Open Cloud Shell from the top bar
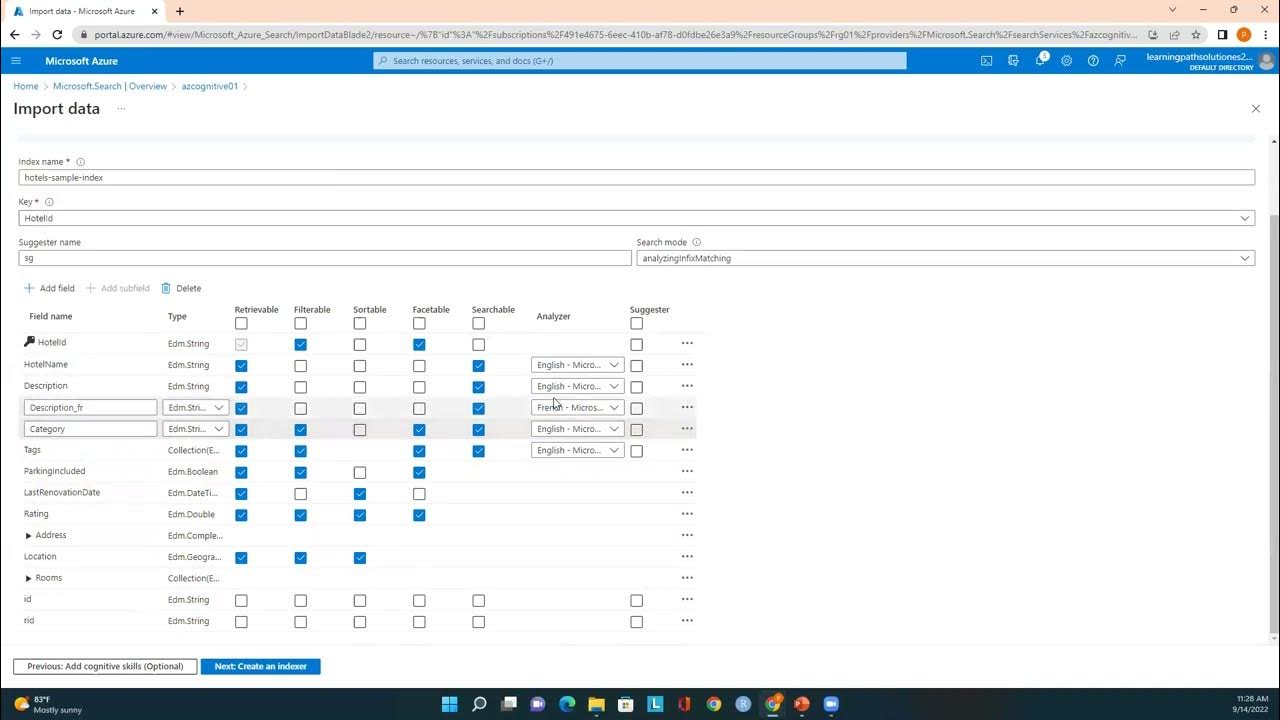This screenshot has width=1280, height=720. pyautogui.click(x=986, y=61)
